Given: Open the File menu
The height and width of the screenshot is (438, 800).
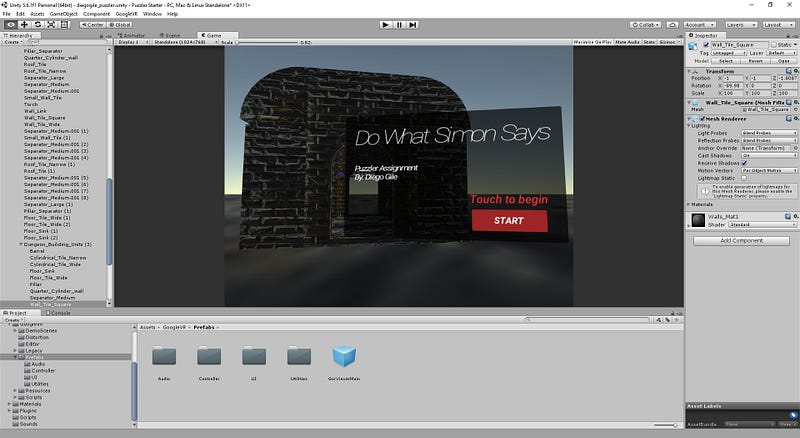Looking at the screenshot, I should point(7,14).
